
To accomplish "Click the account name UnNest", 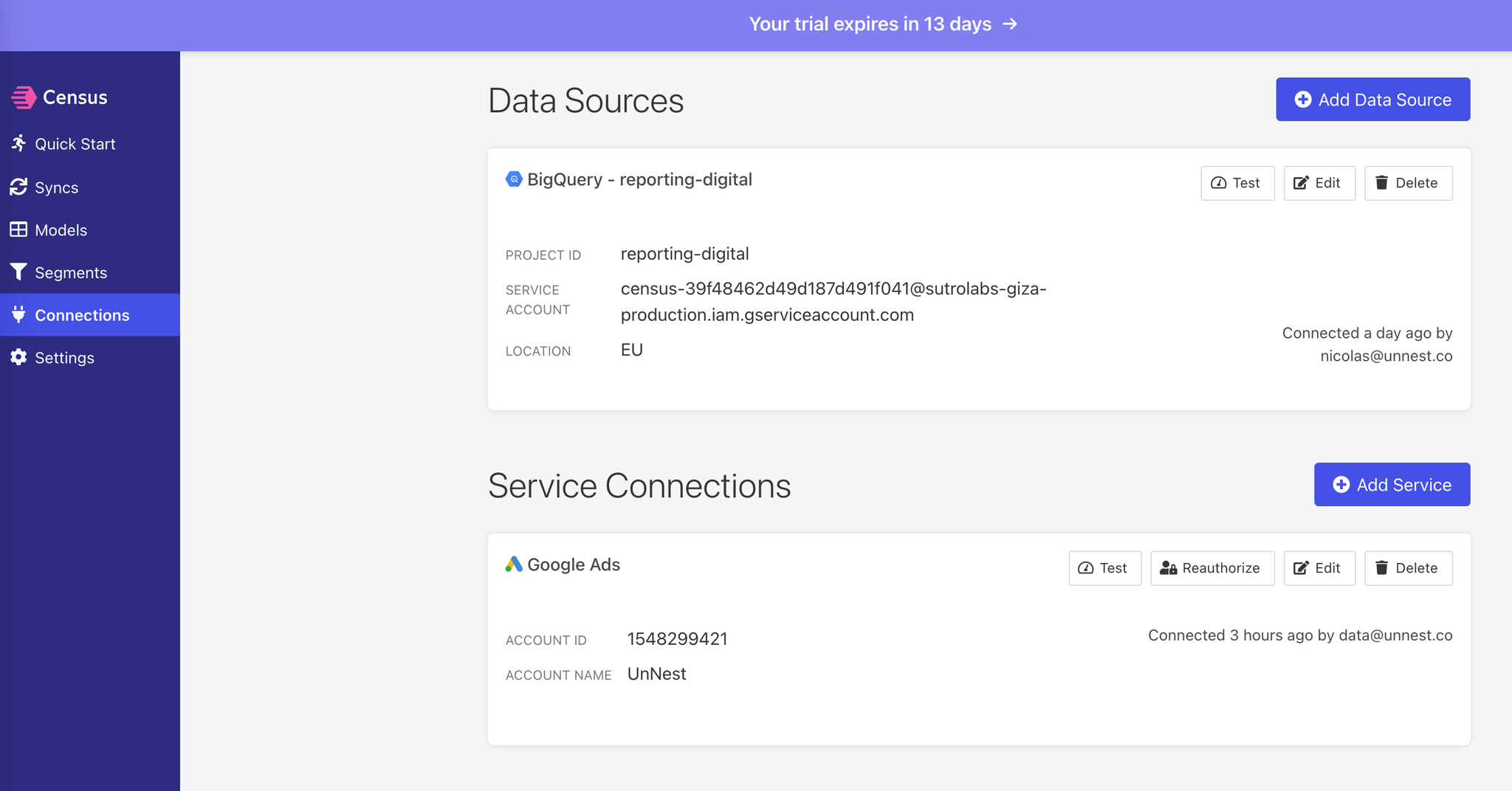I will click(656, 674).
